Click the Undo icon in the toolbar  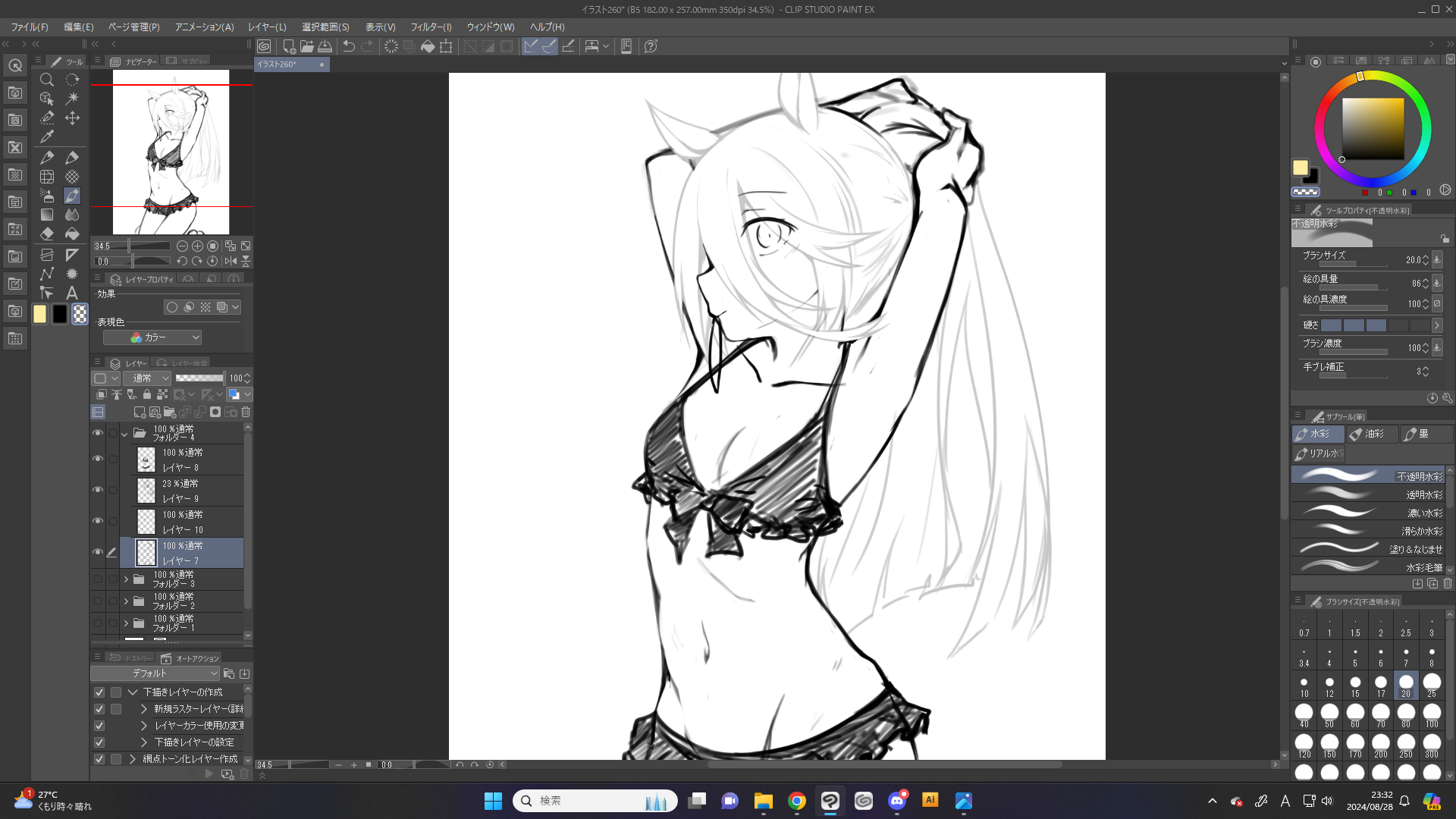point(349,46)
